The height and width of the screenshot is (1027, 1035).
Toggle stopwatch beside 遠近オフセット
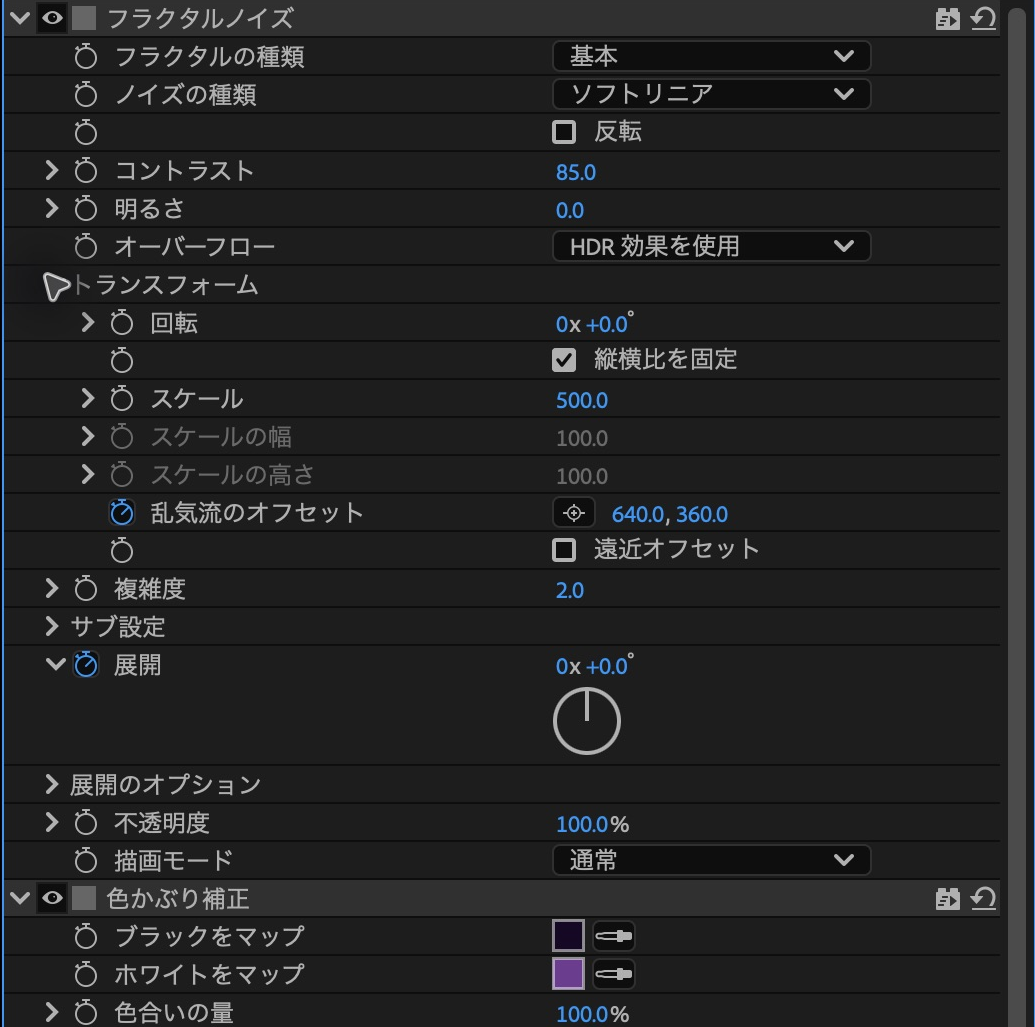point(121,550)
